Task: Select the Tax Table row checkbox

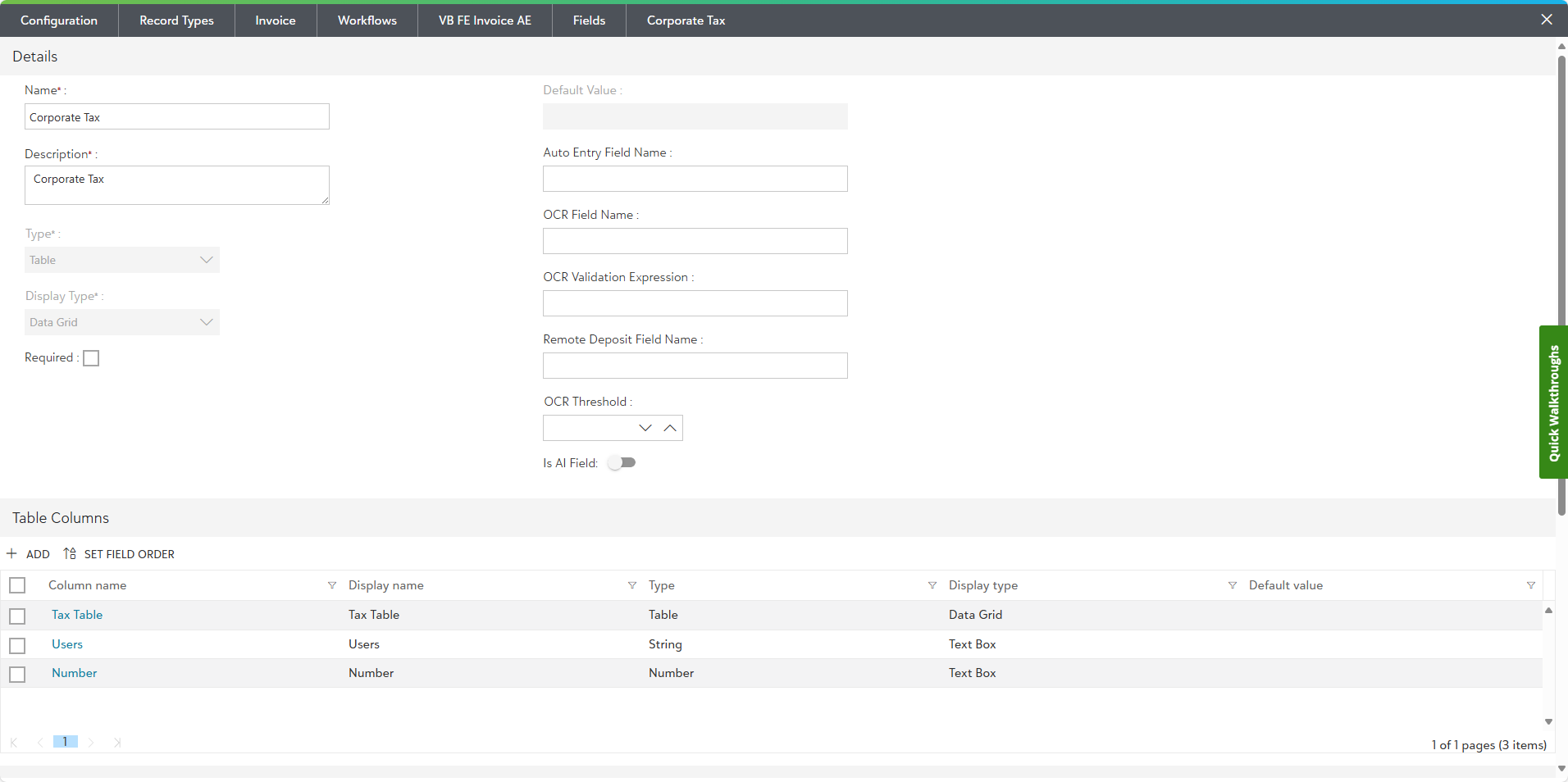Action: pos(17,616)
